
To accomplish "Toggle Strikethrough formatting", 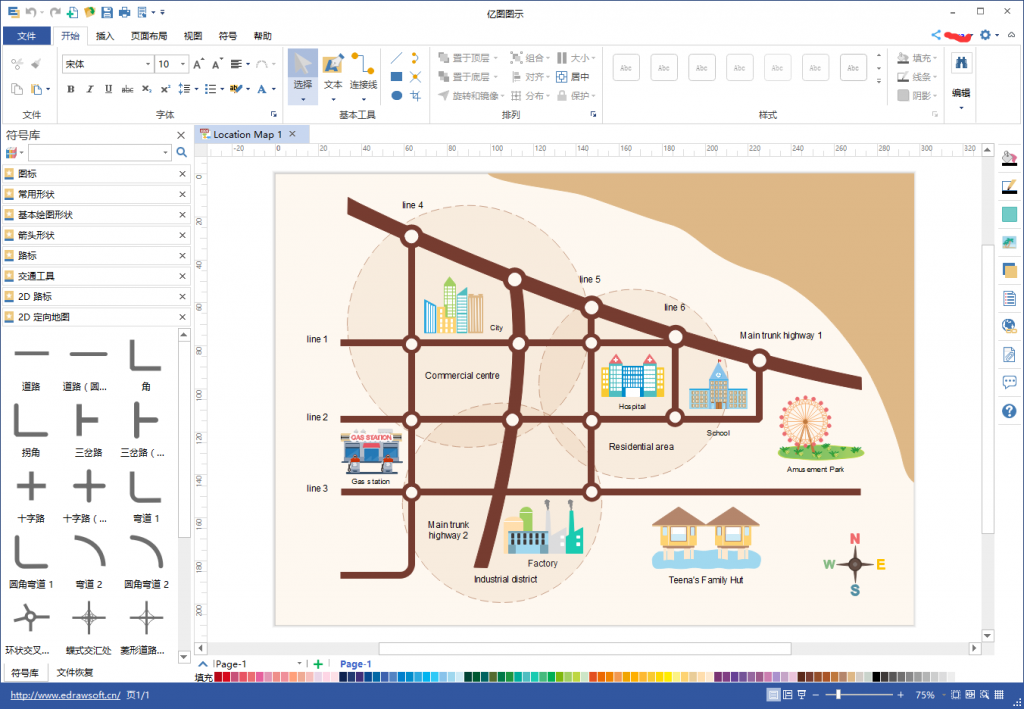I will click(127, 89).
